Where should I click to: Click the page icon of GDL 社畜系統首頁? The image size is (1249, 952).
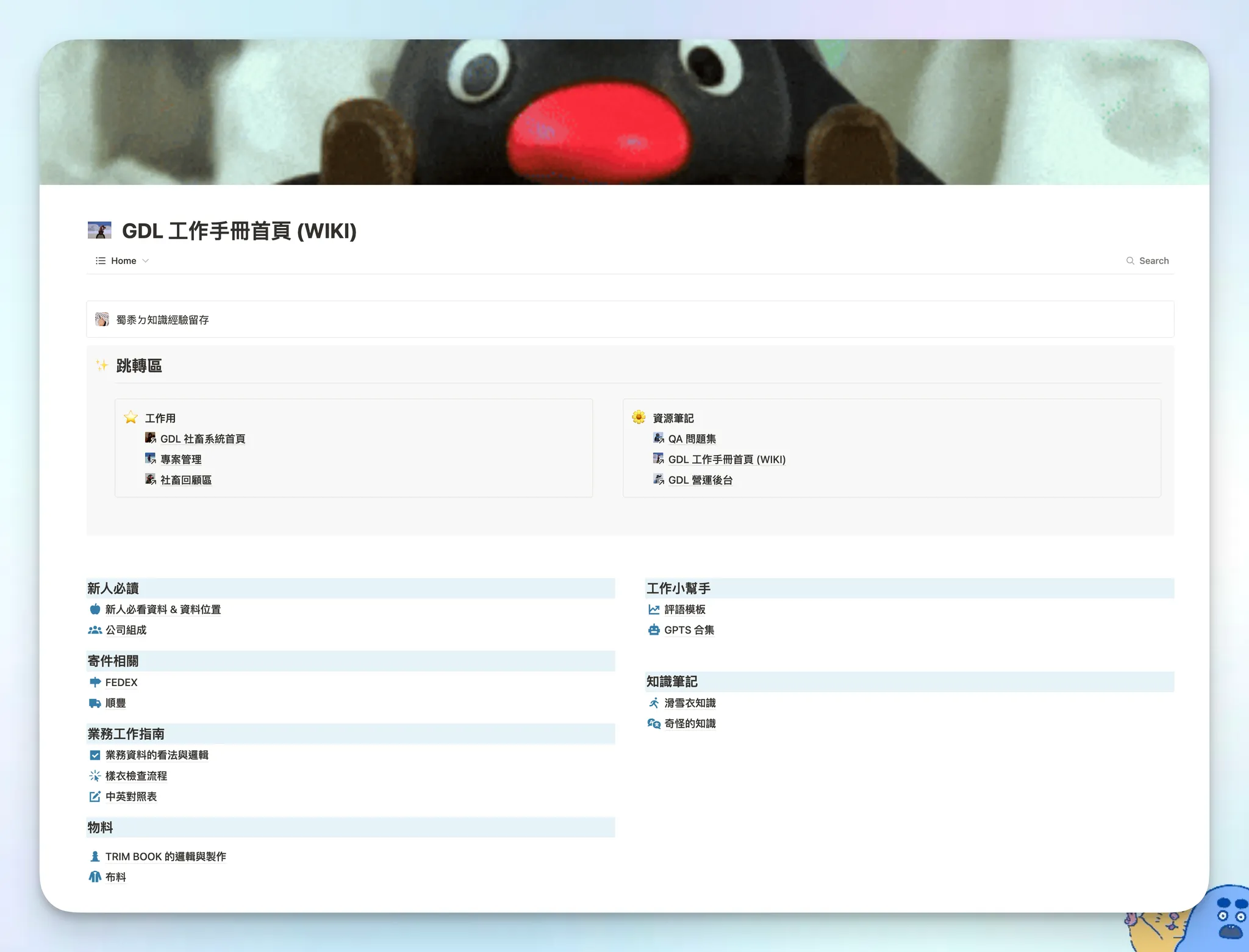click(151, 438)
